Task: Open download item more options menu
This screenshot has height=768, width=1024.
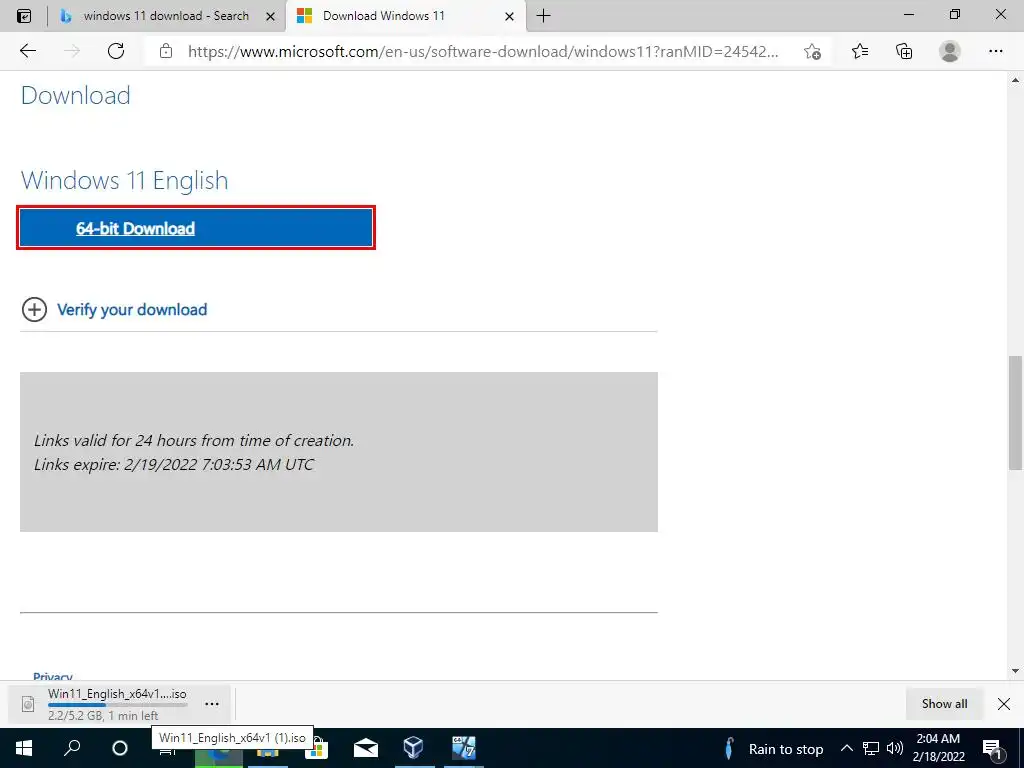Action: [212, 704]
